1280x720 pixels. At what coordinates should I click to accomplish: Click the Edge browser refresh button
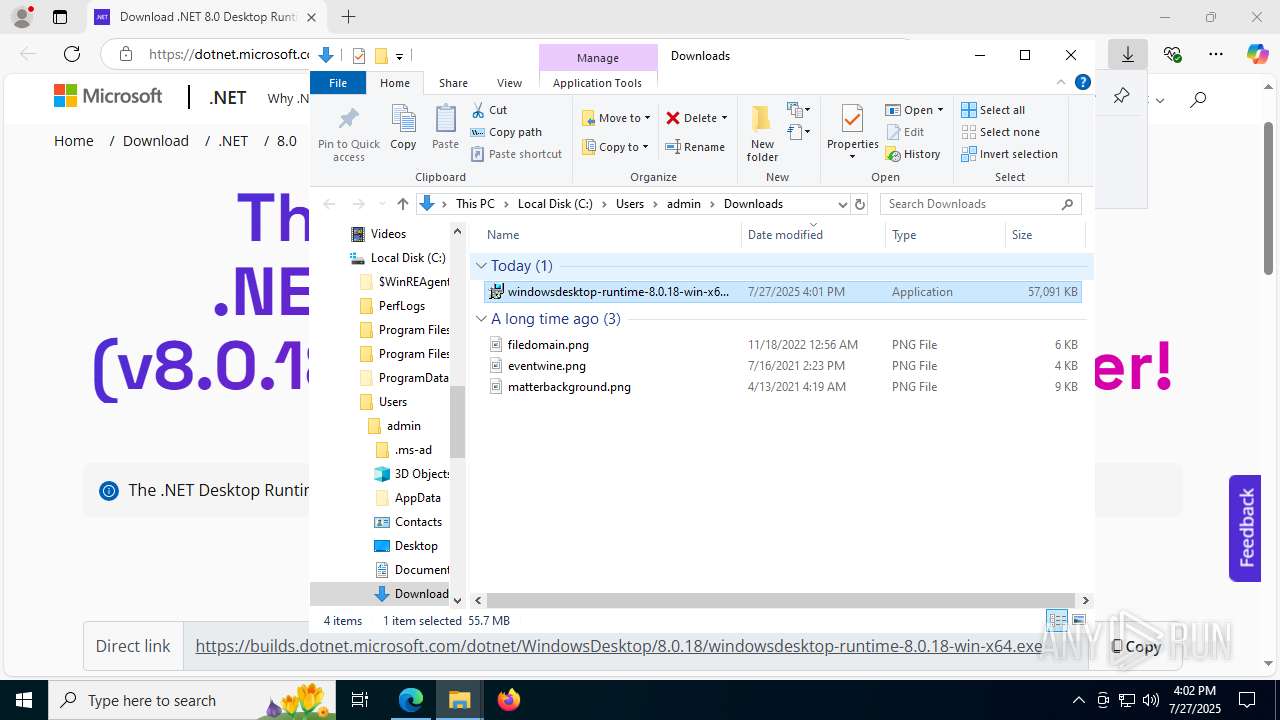click(72, 54)
